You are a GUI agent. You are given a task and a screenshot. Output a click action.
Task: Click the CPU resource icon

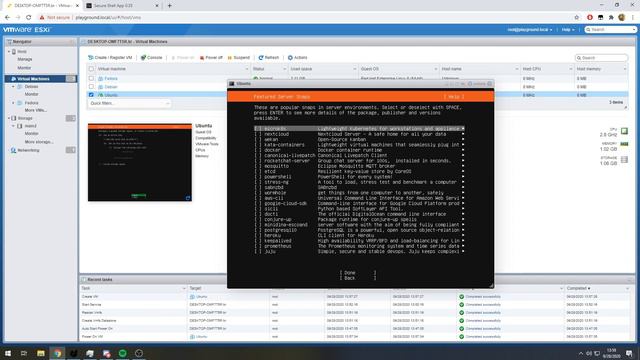[x=624, y=131]
